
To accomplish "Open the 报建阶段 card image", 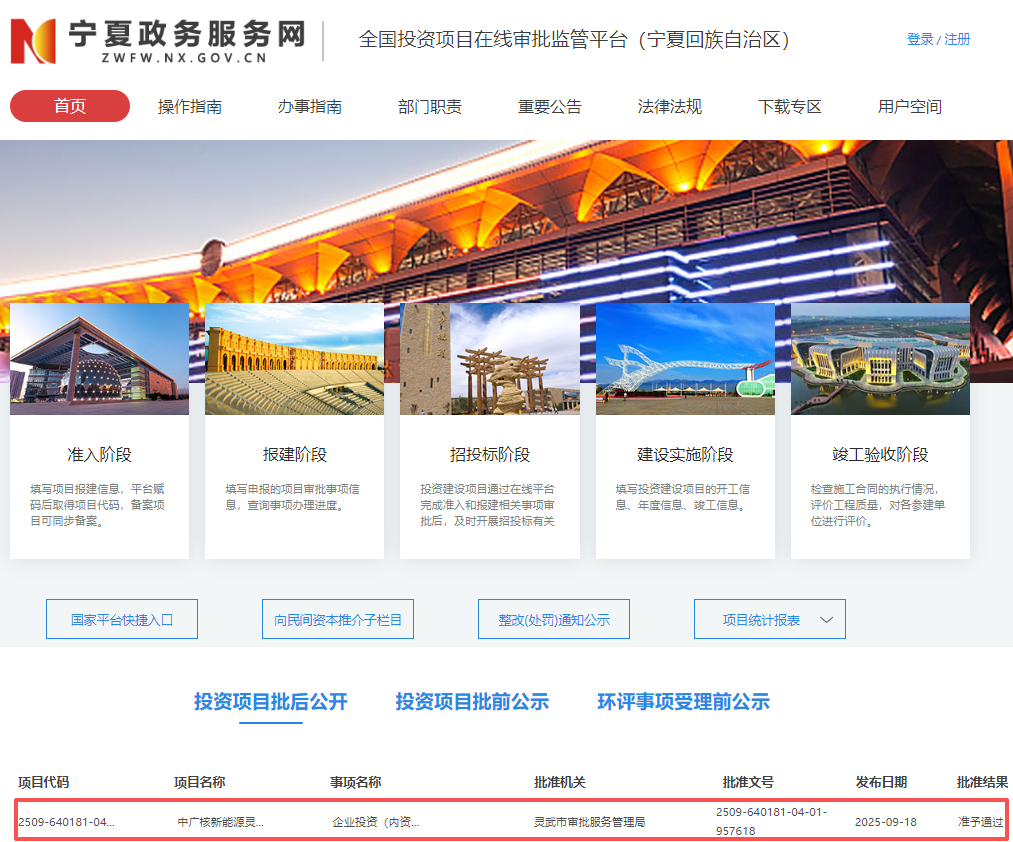I will coord(294,359).
